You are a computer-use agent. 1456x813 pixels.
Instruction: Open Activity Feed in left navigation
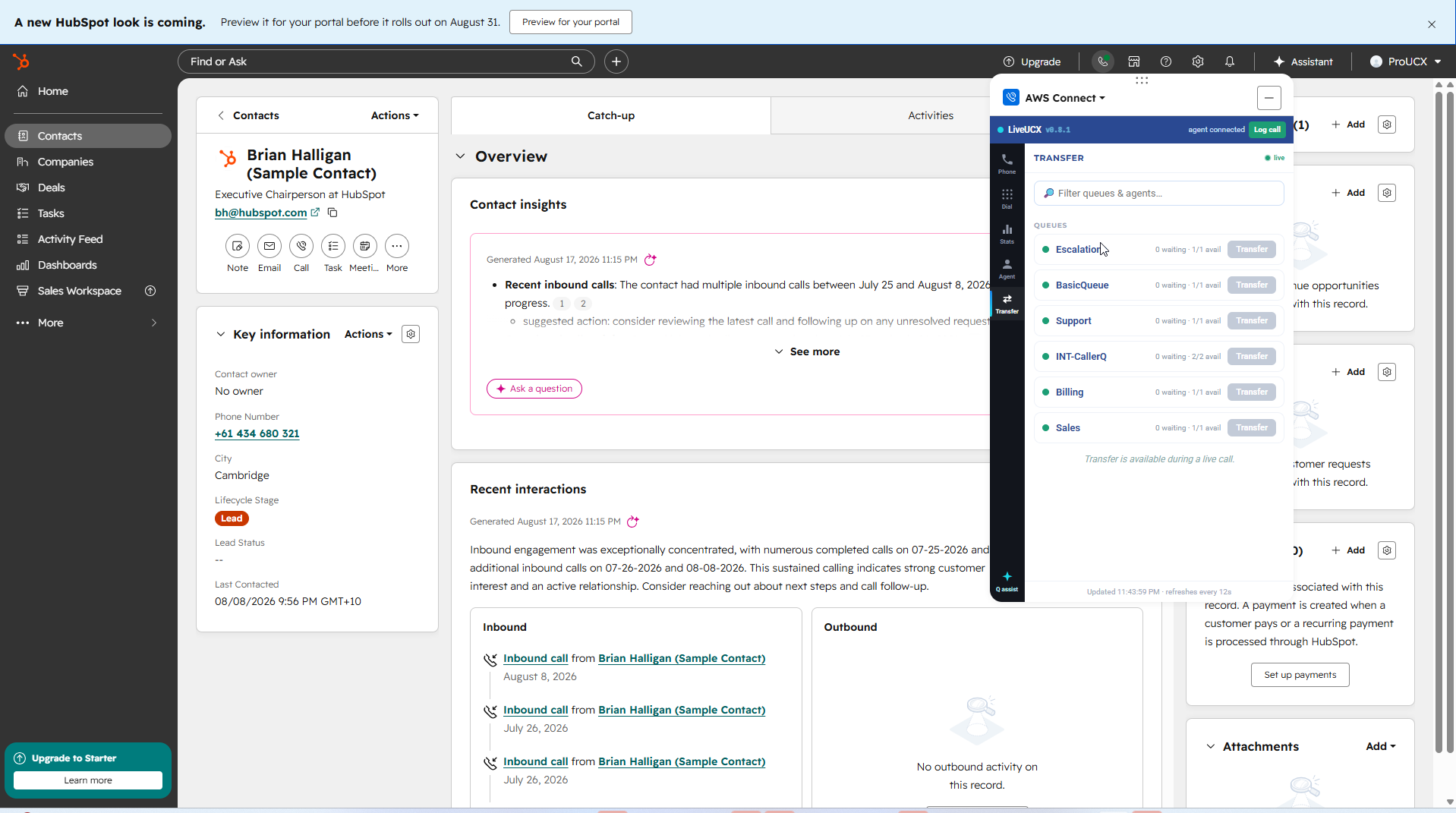88,239
